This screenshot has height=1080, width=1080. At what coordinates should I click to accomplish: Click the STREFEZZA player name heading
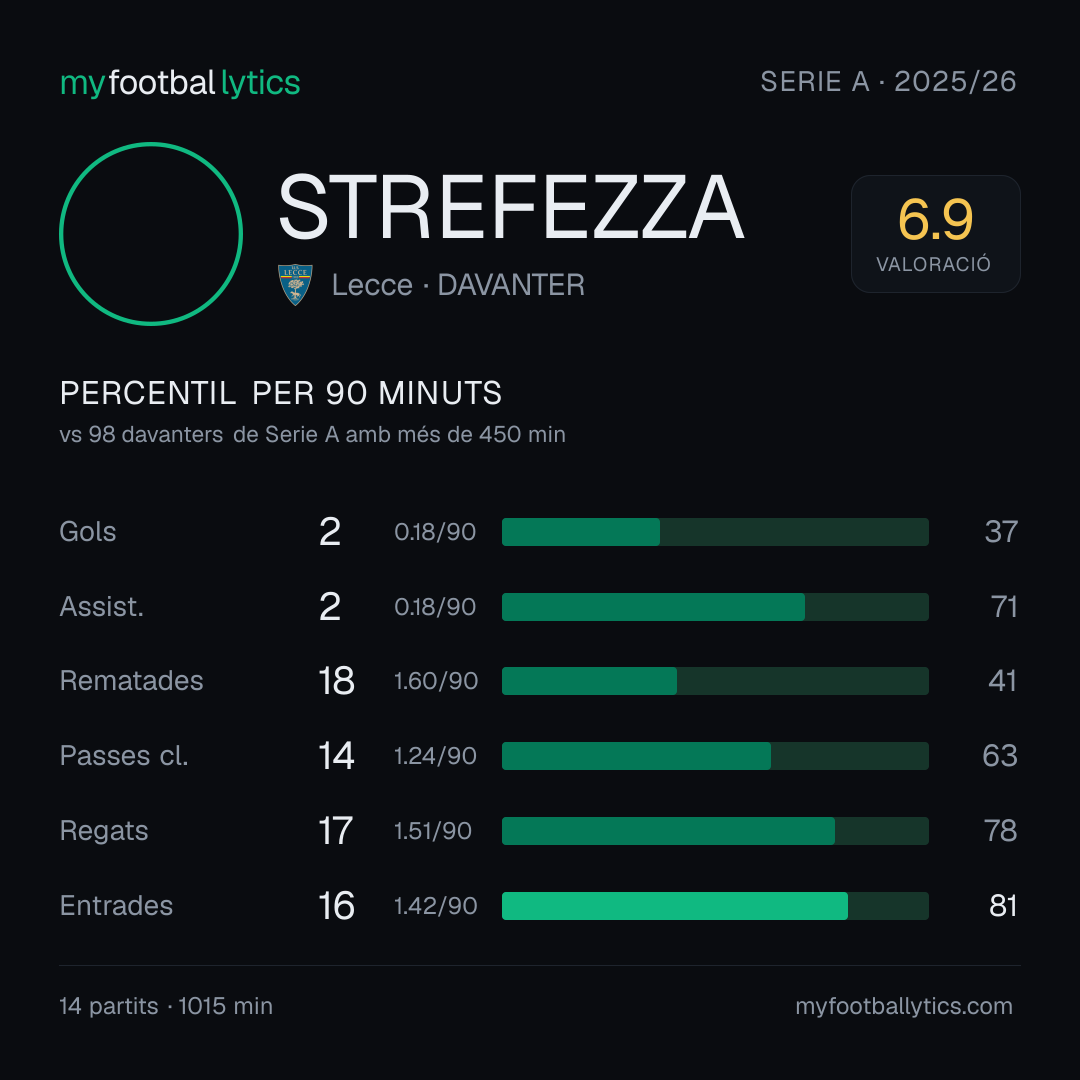click(510, 207)
